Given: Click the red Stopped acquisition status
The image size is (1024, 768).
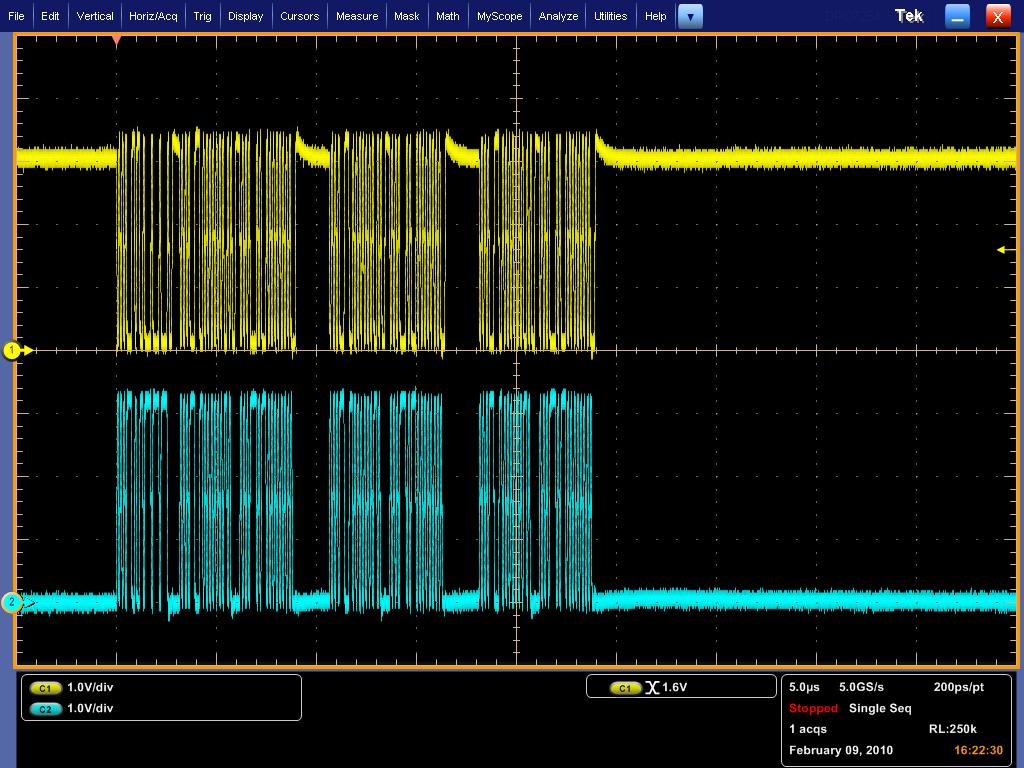Looking at the screenshot, I should [x=813, y=708].
